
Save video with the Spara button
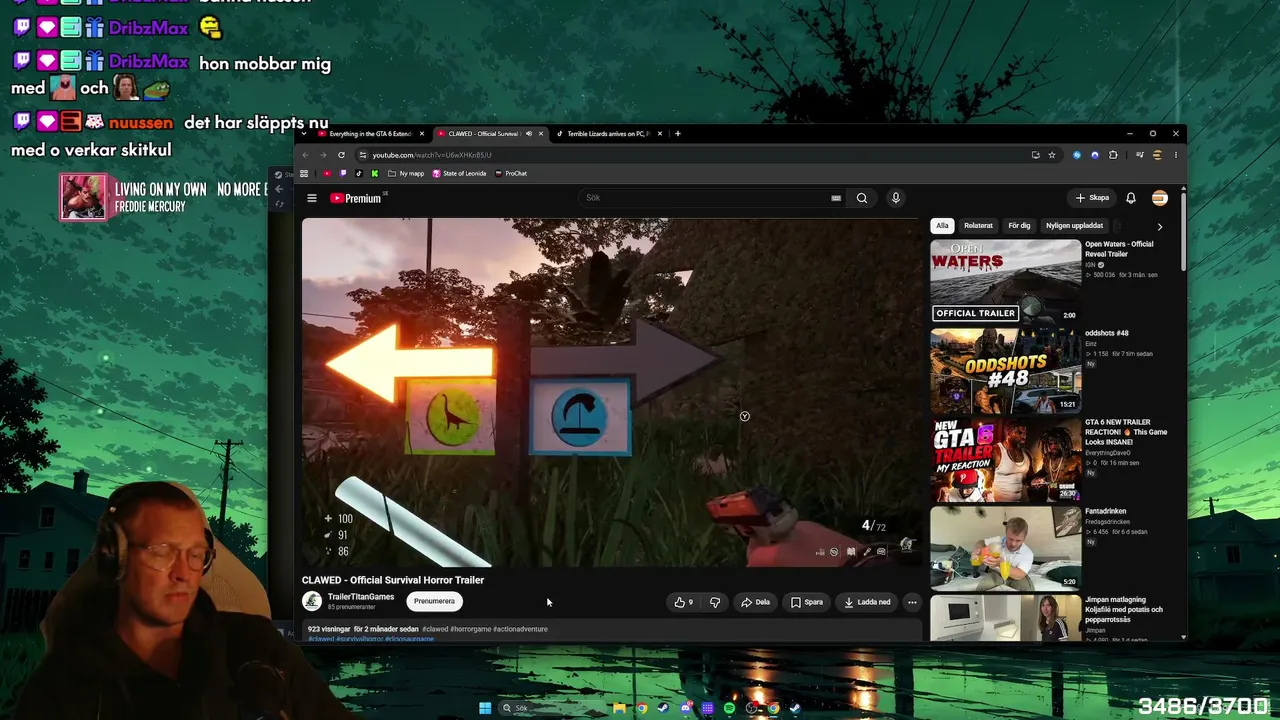(x=806, y=602)
